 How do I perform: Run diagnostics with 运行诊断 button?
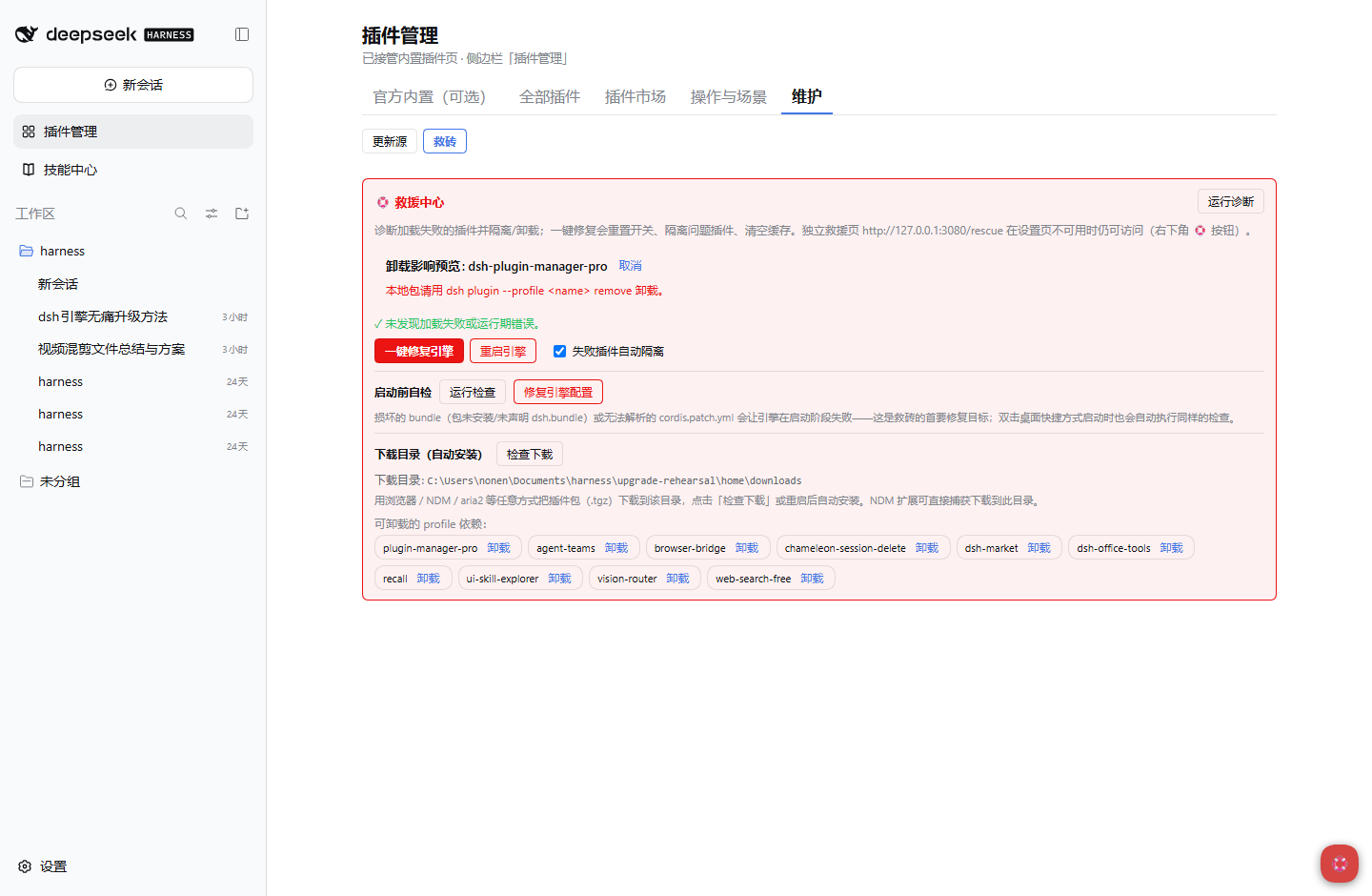click(1231, 201)
